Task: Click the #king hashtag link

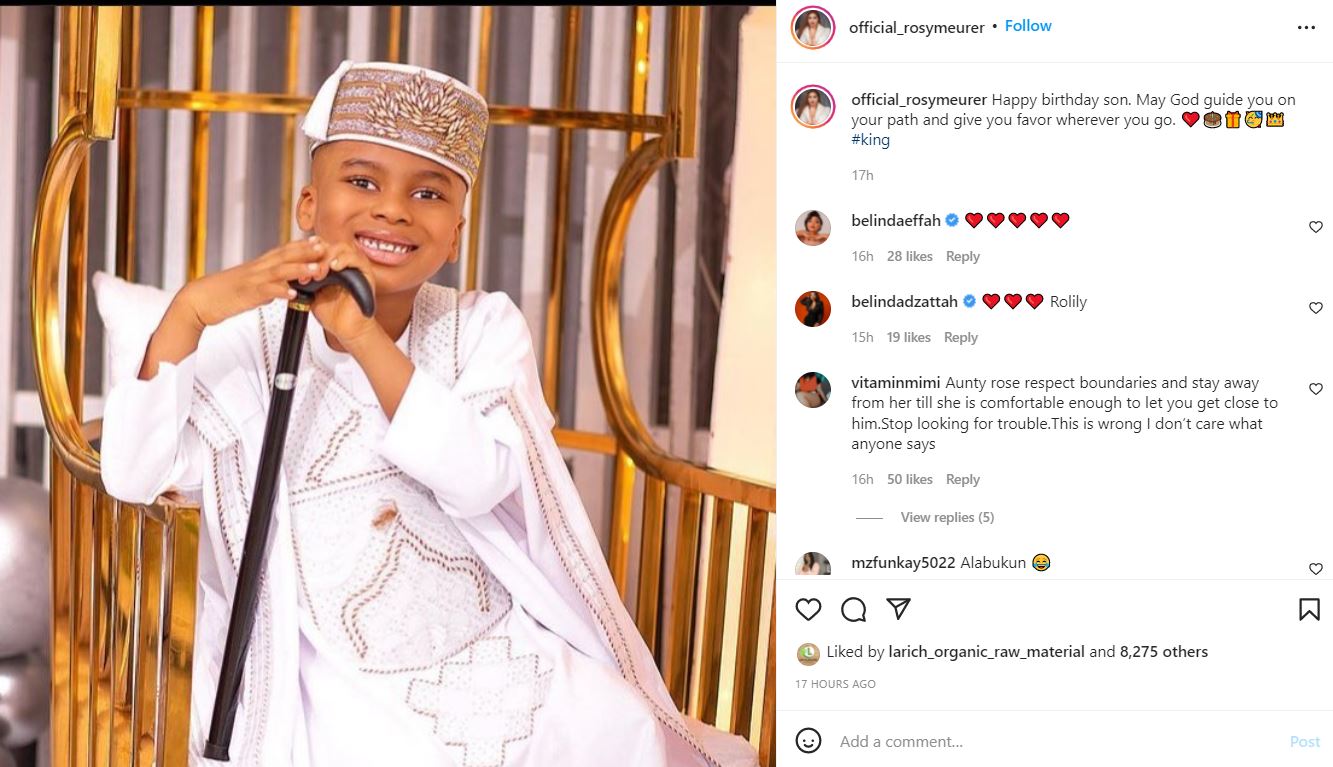Action: click(x=870, y=140)
